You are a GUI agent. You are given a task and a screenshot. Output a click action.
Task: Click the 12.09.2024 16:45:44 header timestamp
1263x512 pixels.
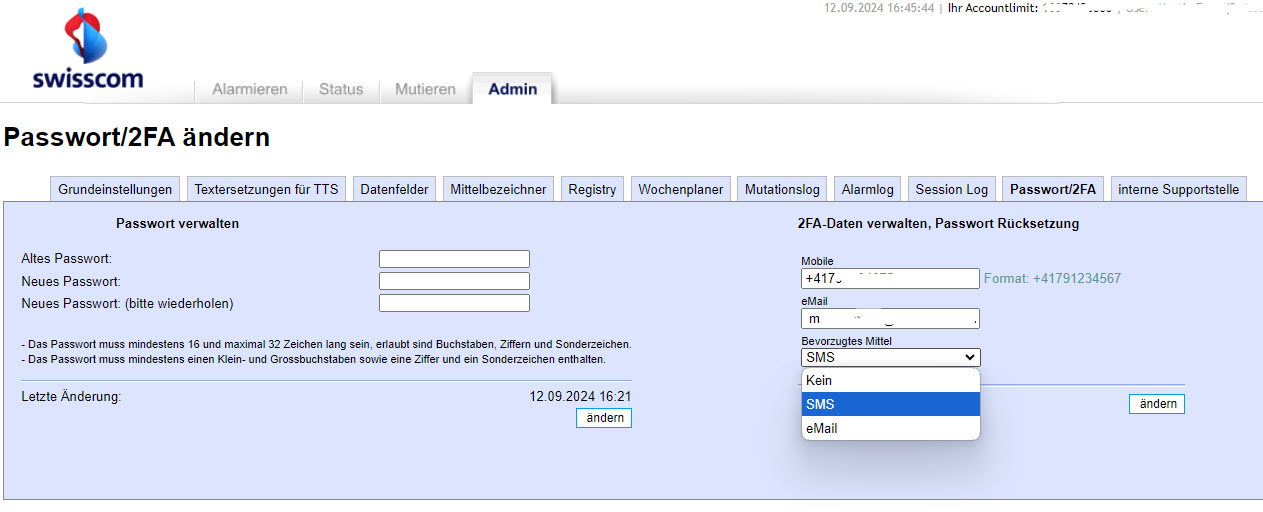(x=879, y=8)
